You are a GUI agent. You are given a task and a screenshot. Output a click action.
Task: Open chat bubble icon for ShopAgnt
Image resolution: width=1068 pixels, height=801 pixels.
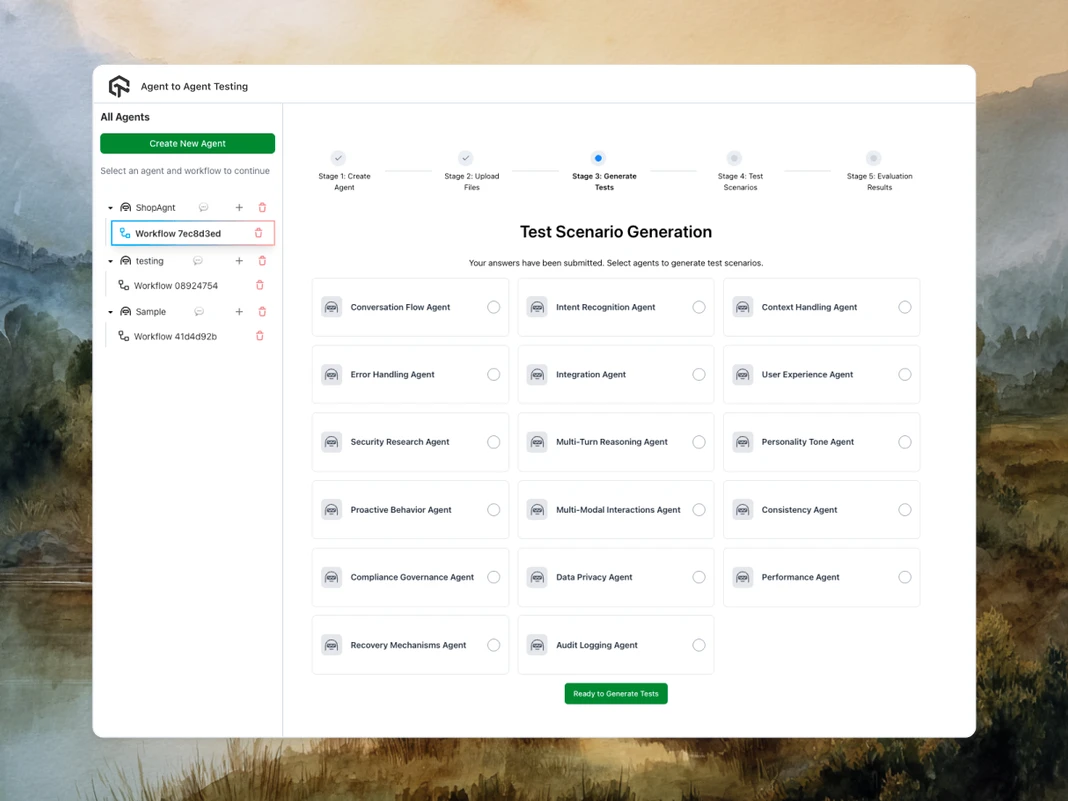(x=204, y=208)
